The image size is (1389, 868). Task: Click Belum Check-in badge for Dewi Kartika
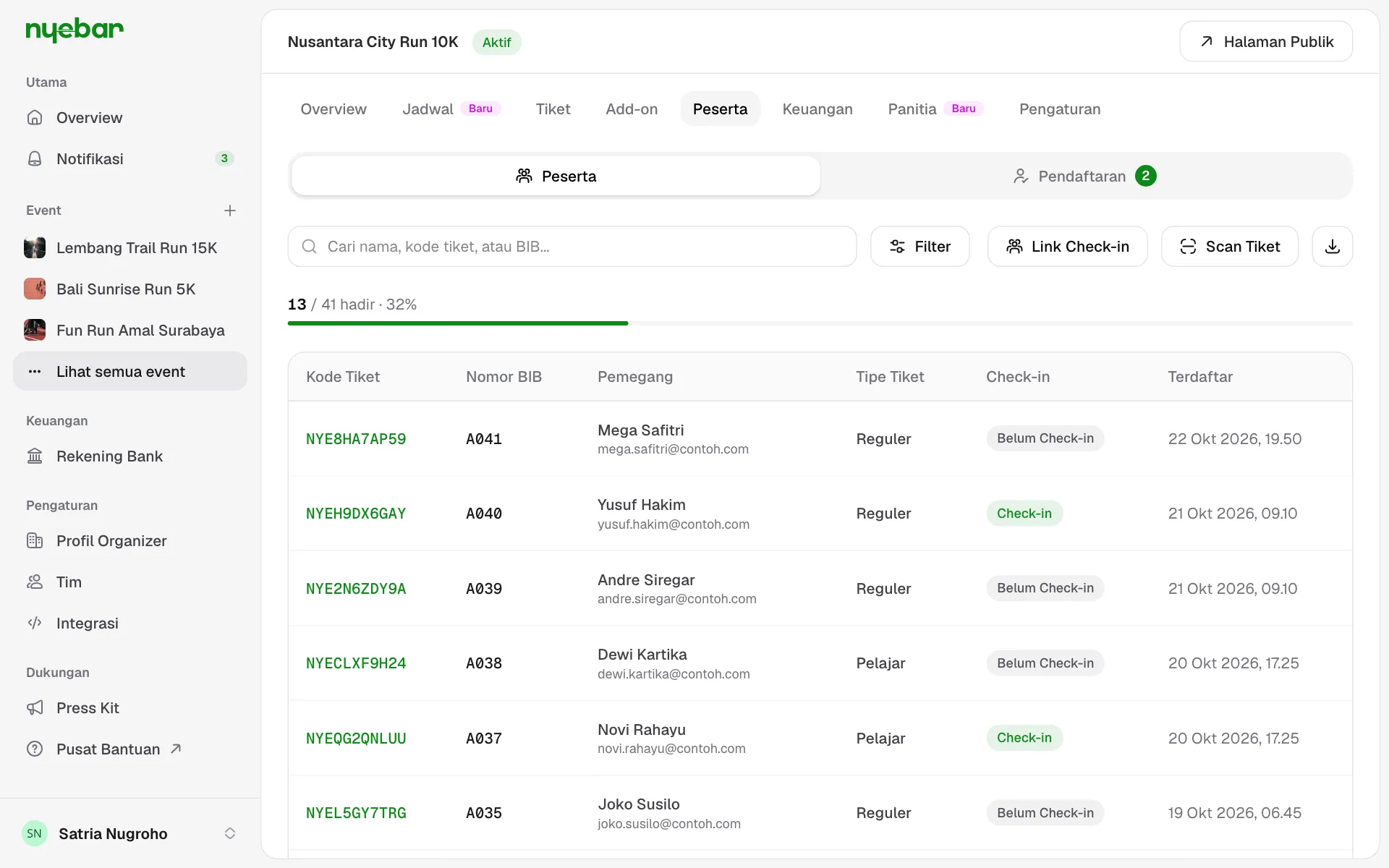(1045, 663)
